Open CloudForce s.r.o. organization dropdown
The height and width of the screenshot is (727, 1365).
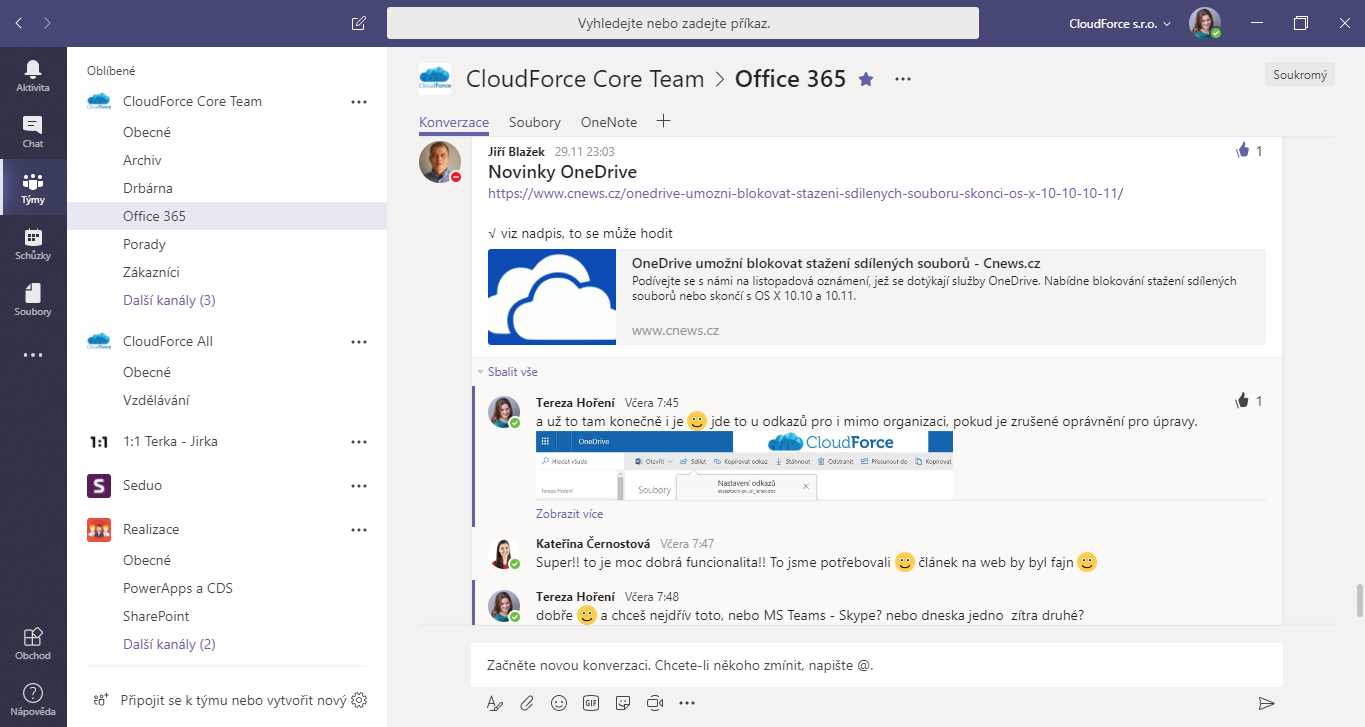(1120, 23)
